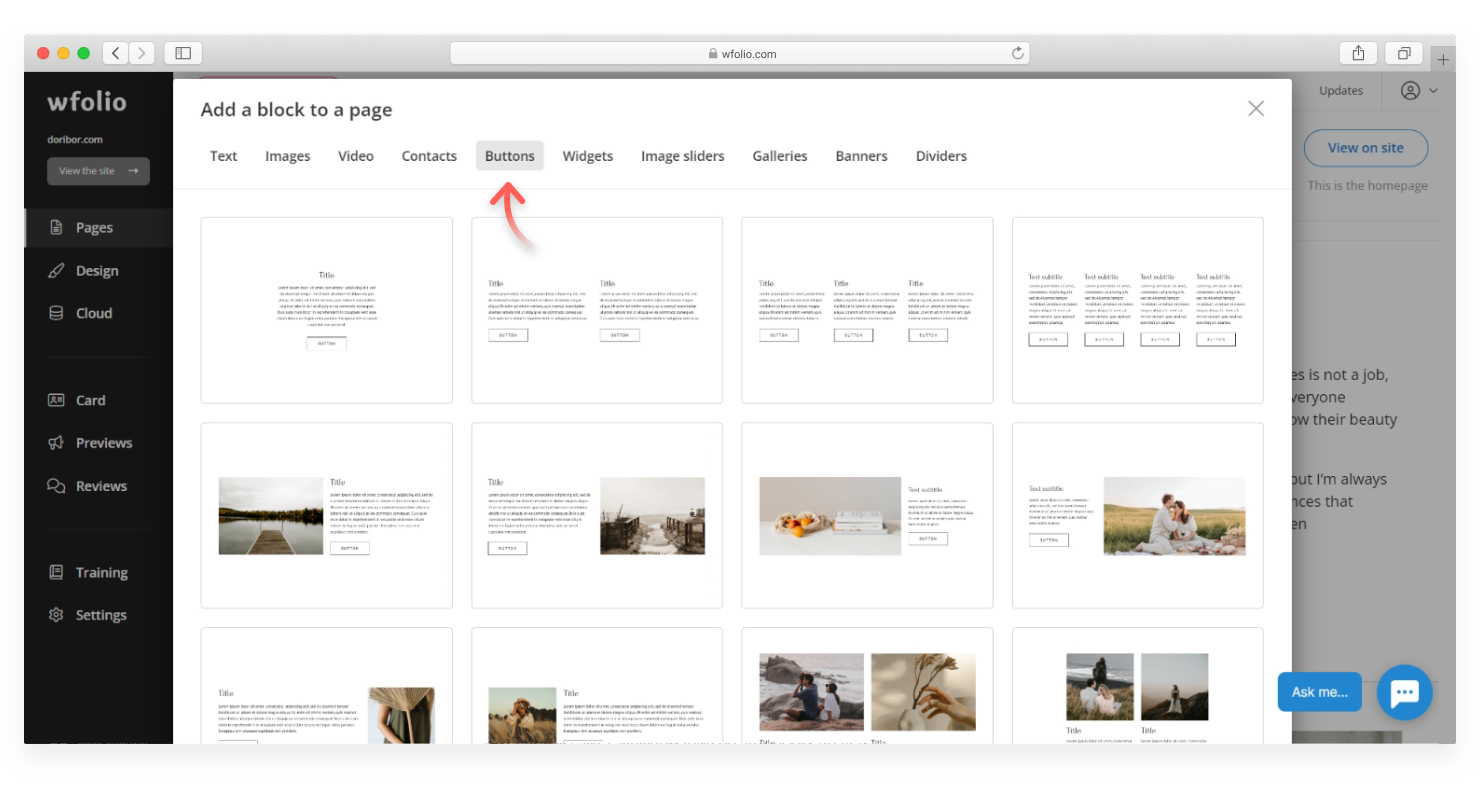Open a new Safari tab
The width and height of the screenshot is (1480, 798).
pyautogui.click(x=1443, y=60)
